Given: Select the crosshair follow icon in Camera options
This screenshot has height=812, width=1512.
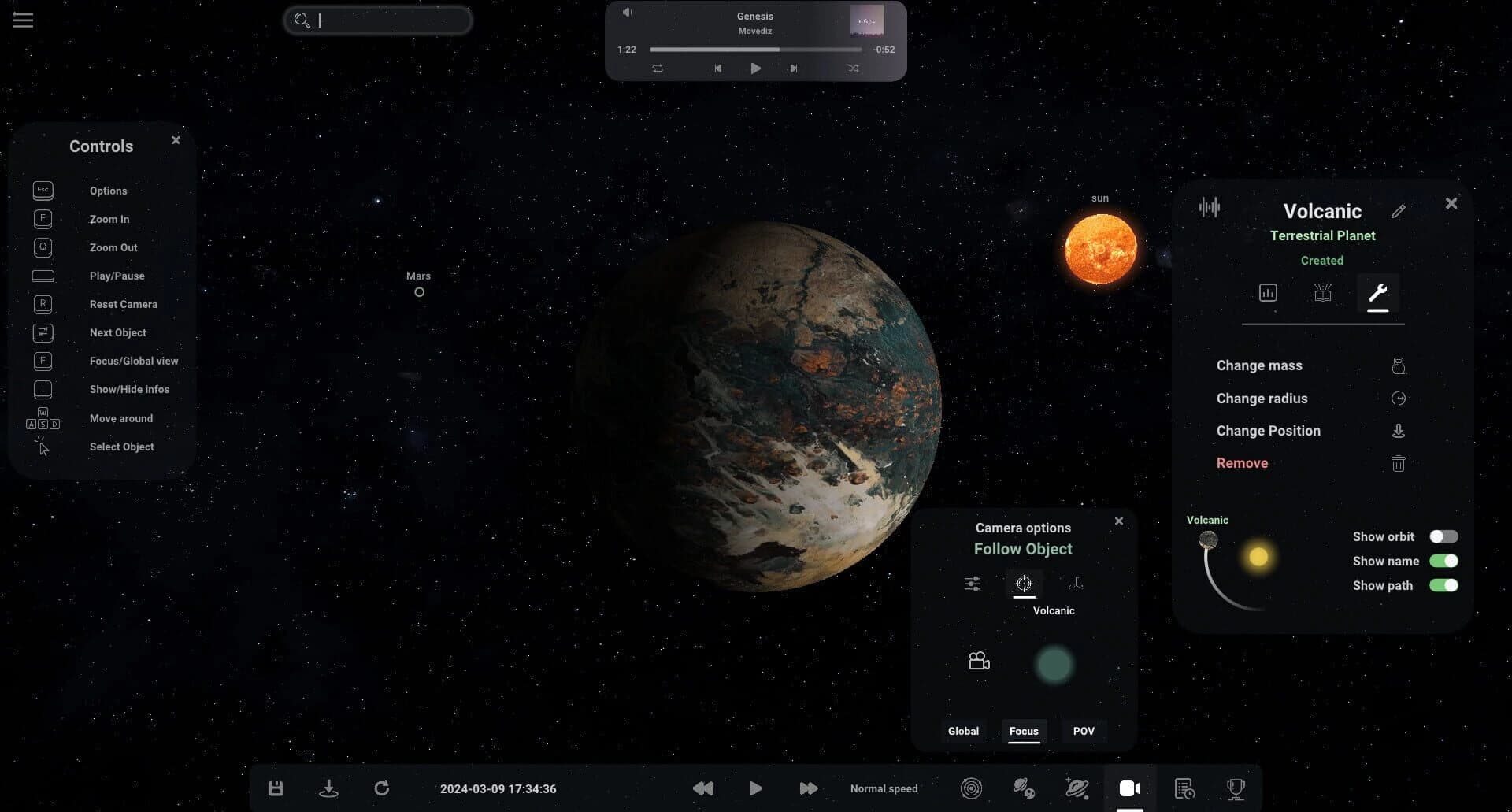Looking at the screenshot, I should point(1024,584).
